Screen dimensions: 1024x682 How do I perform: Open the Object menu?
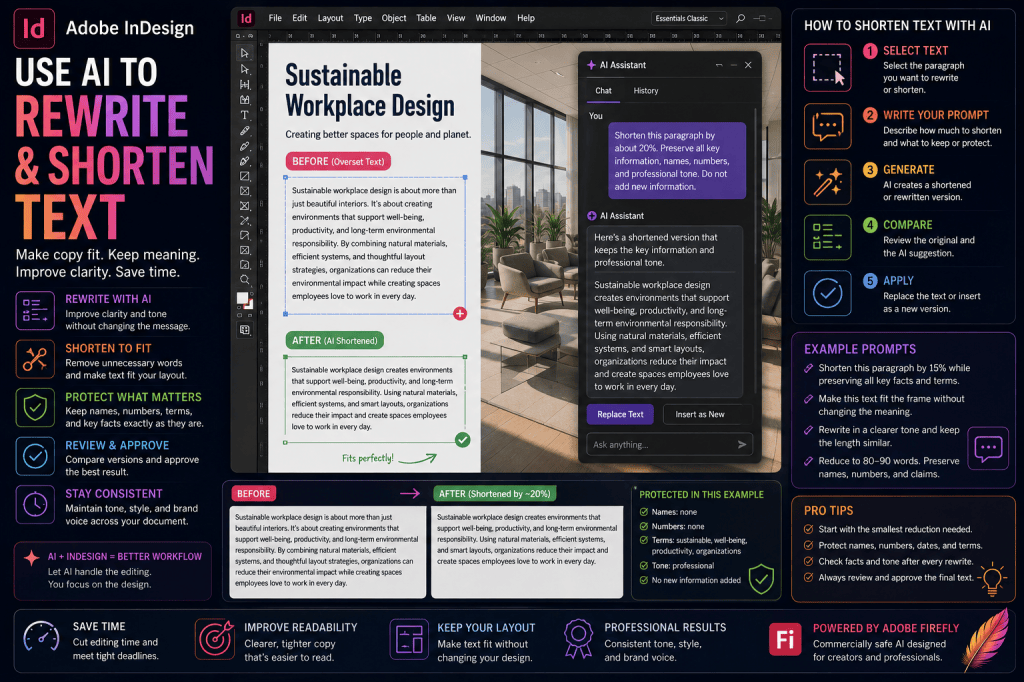pos(394,18)
